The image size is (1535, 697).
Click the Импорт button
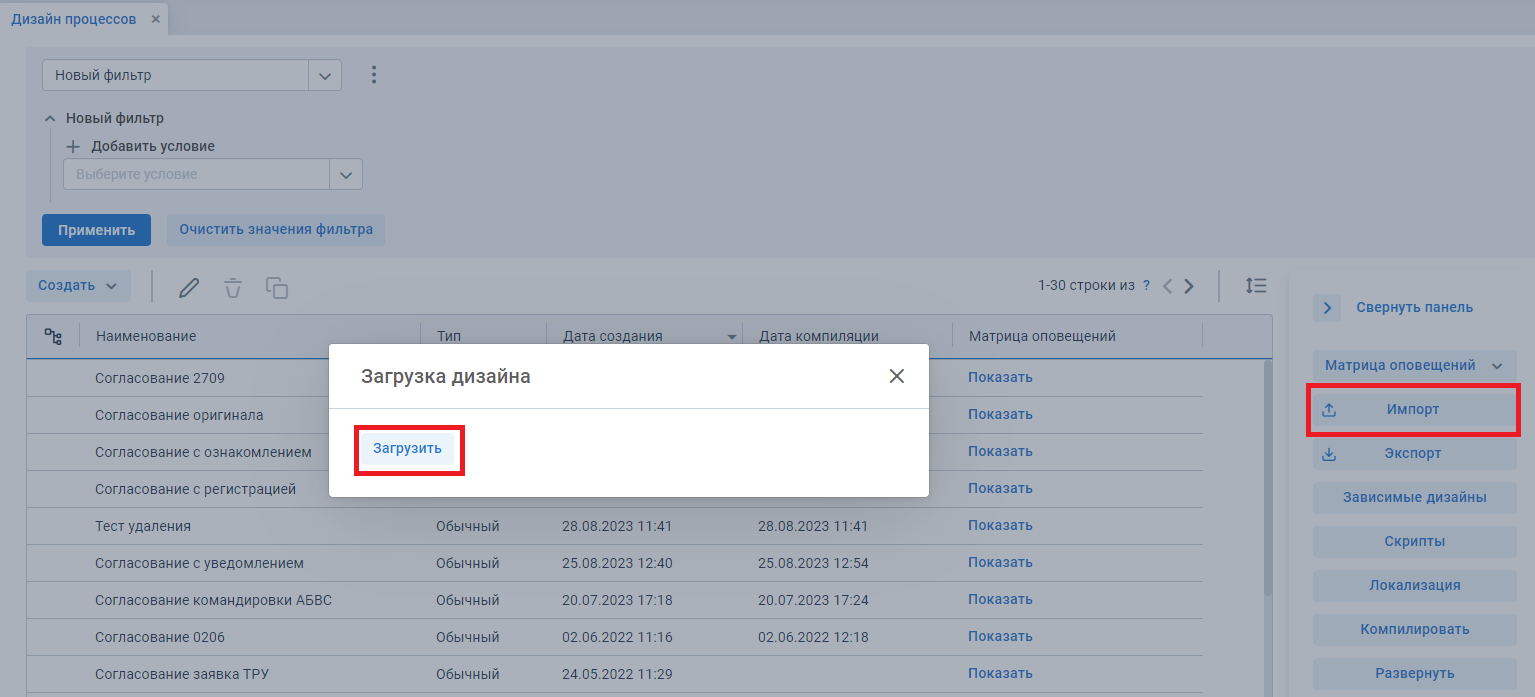coord(1415,410)
